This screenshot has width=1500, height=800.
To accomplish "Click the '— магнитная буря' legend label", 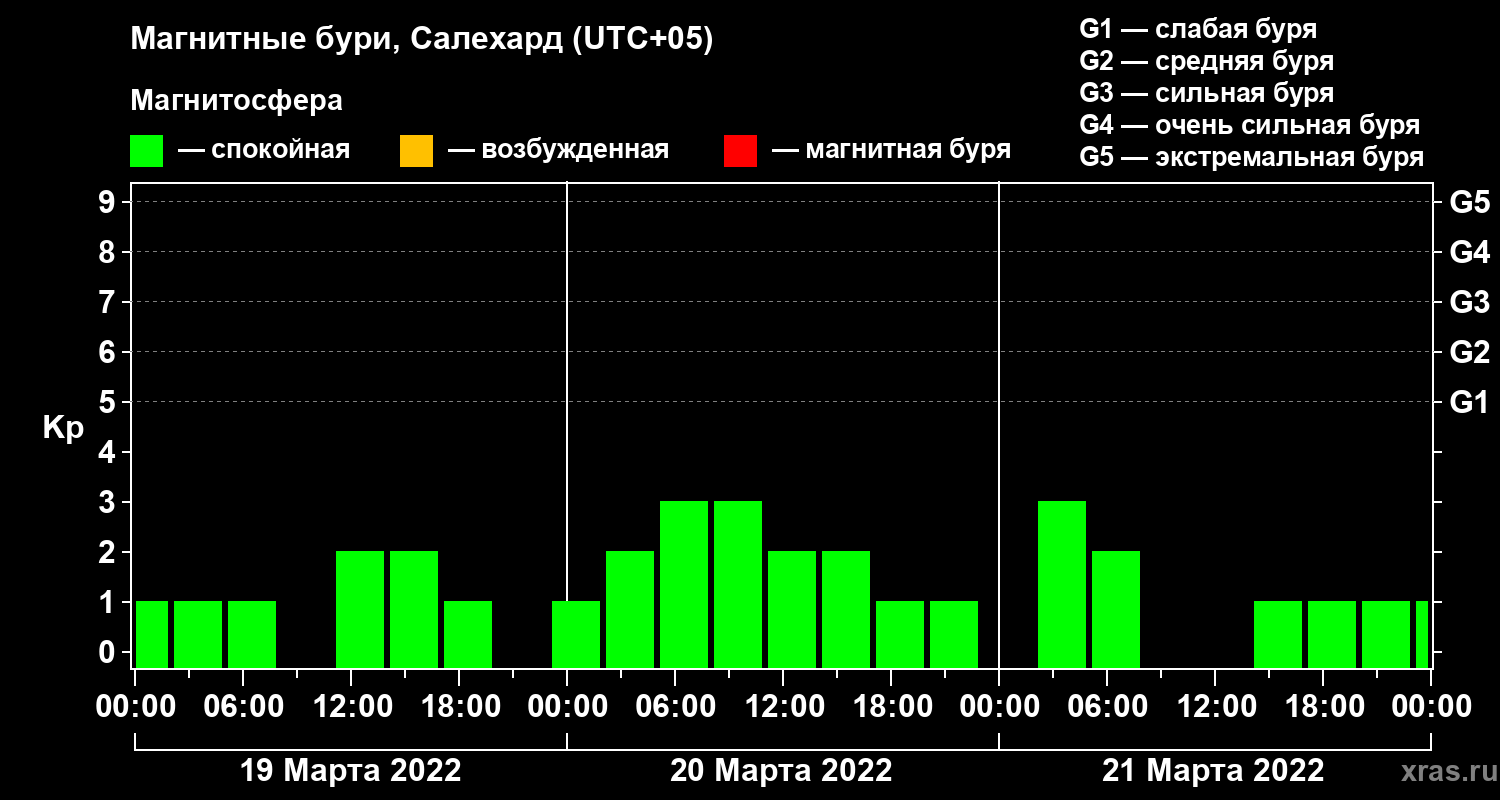I will 891,150.
